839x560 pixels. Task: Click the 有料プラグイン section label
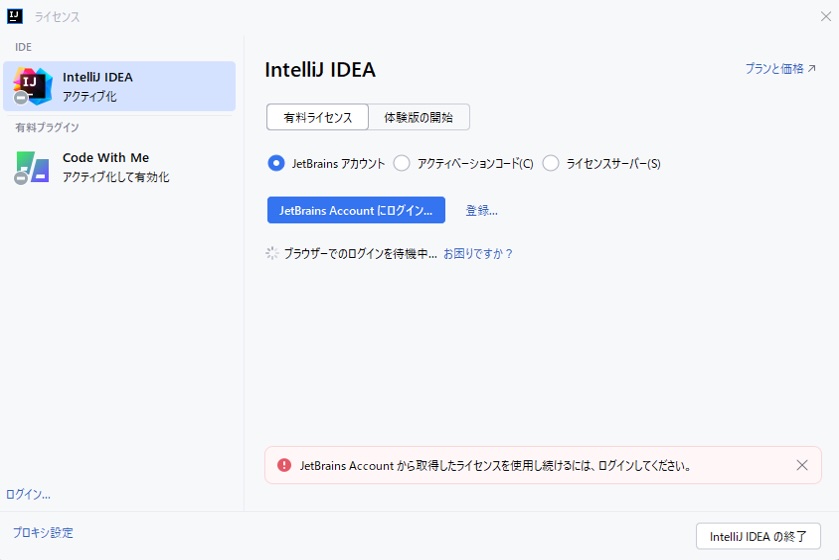[47, 127]
